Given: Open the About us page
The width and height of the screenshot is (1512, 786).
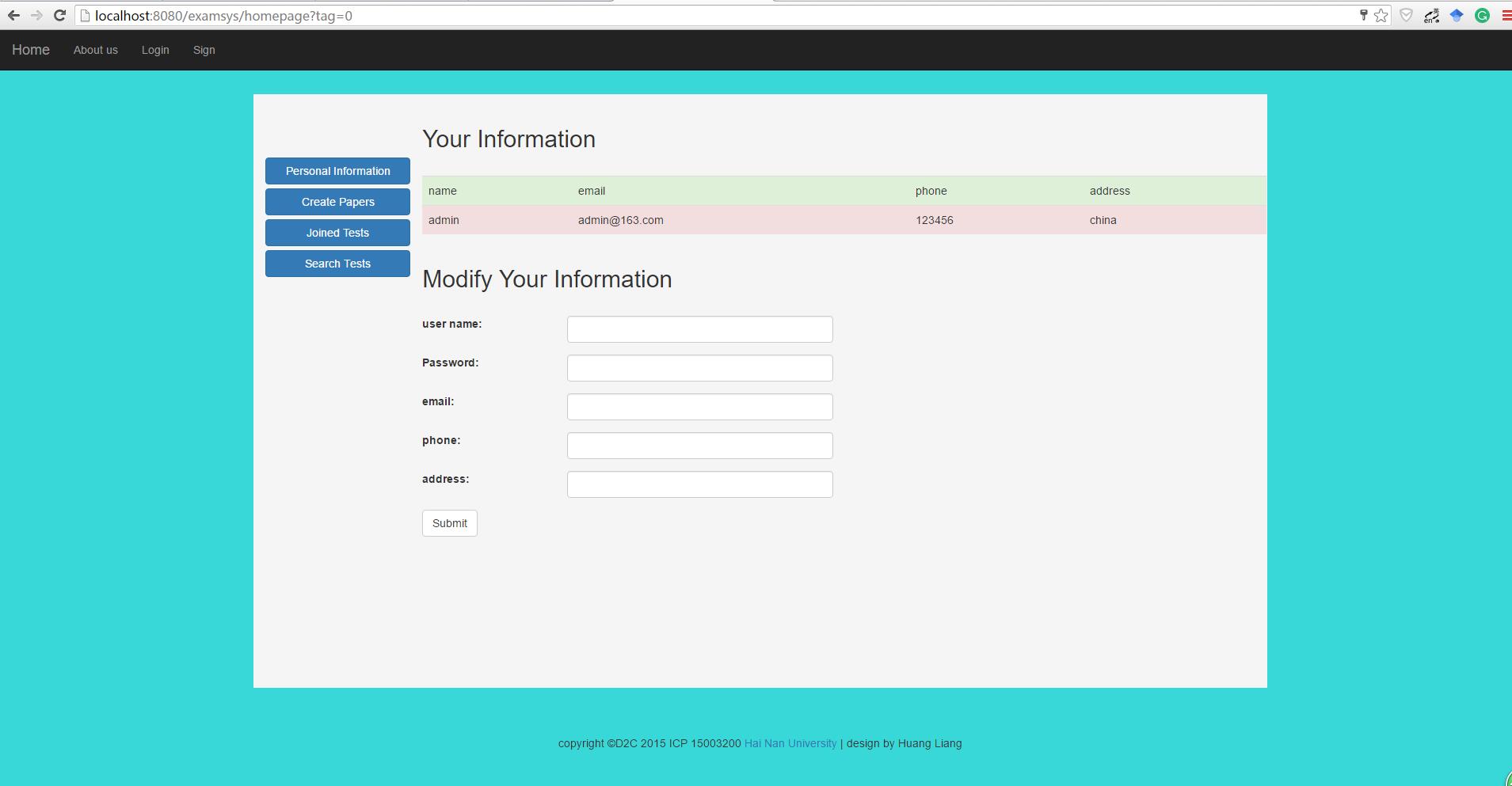Looking at the screenshot, I should (96, 50).
